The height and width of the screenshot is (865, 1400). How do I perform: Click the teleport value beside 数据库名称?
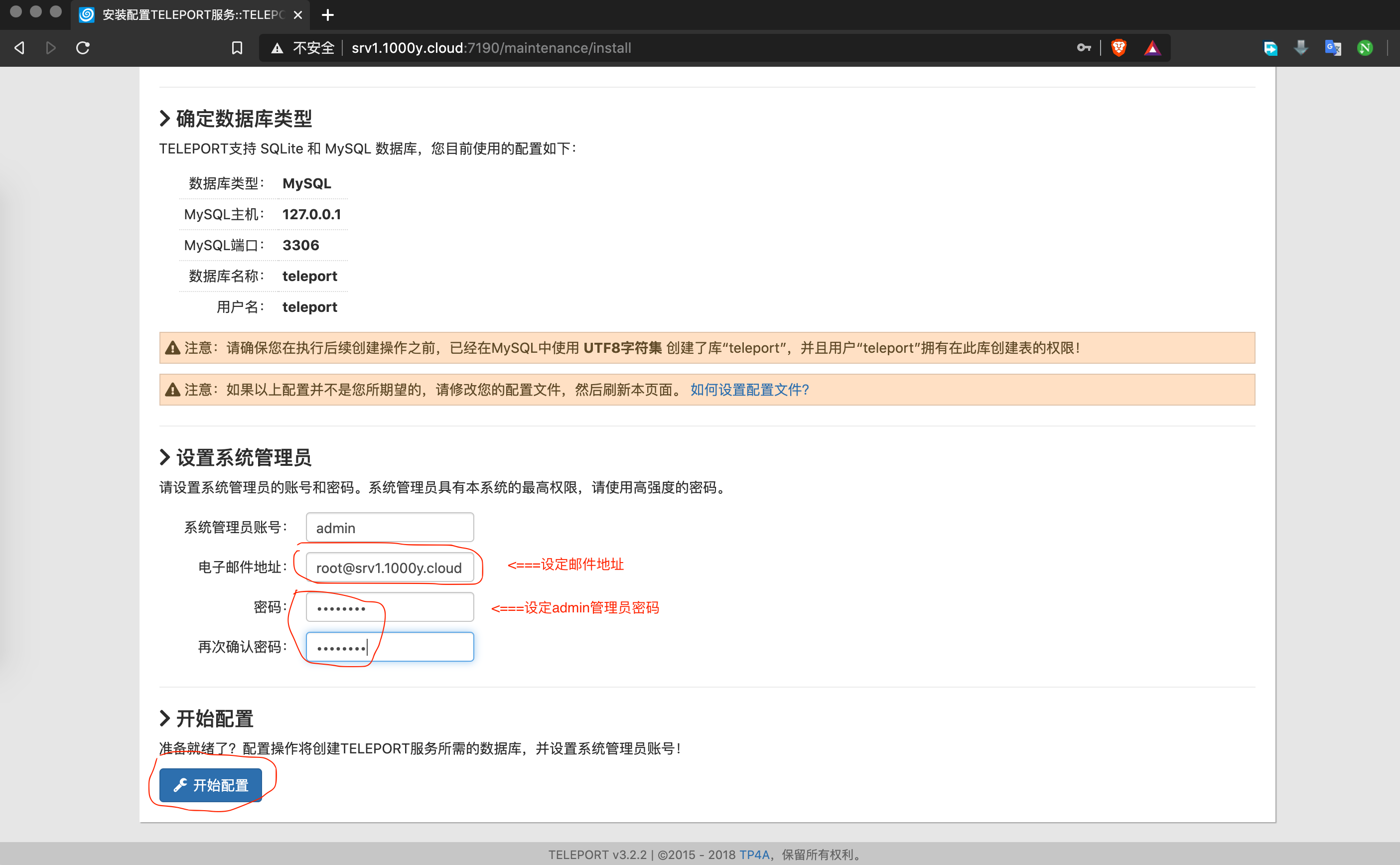click(310, 277)
